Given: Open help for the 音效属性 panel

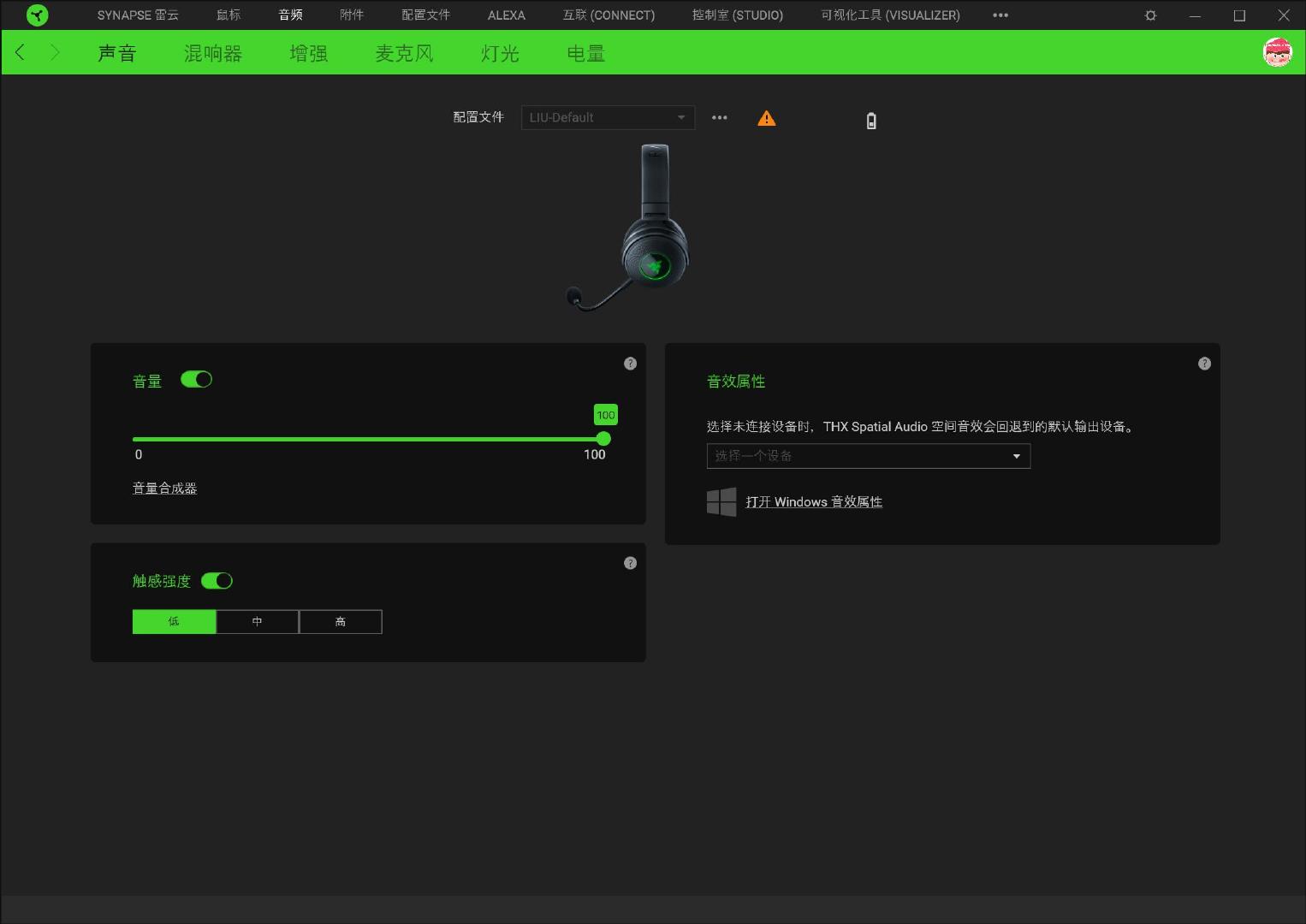Looking at the screenshot, I should 1205,364.
